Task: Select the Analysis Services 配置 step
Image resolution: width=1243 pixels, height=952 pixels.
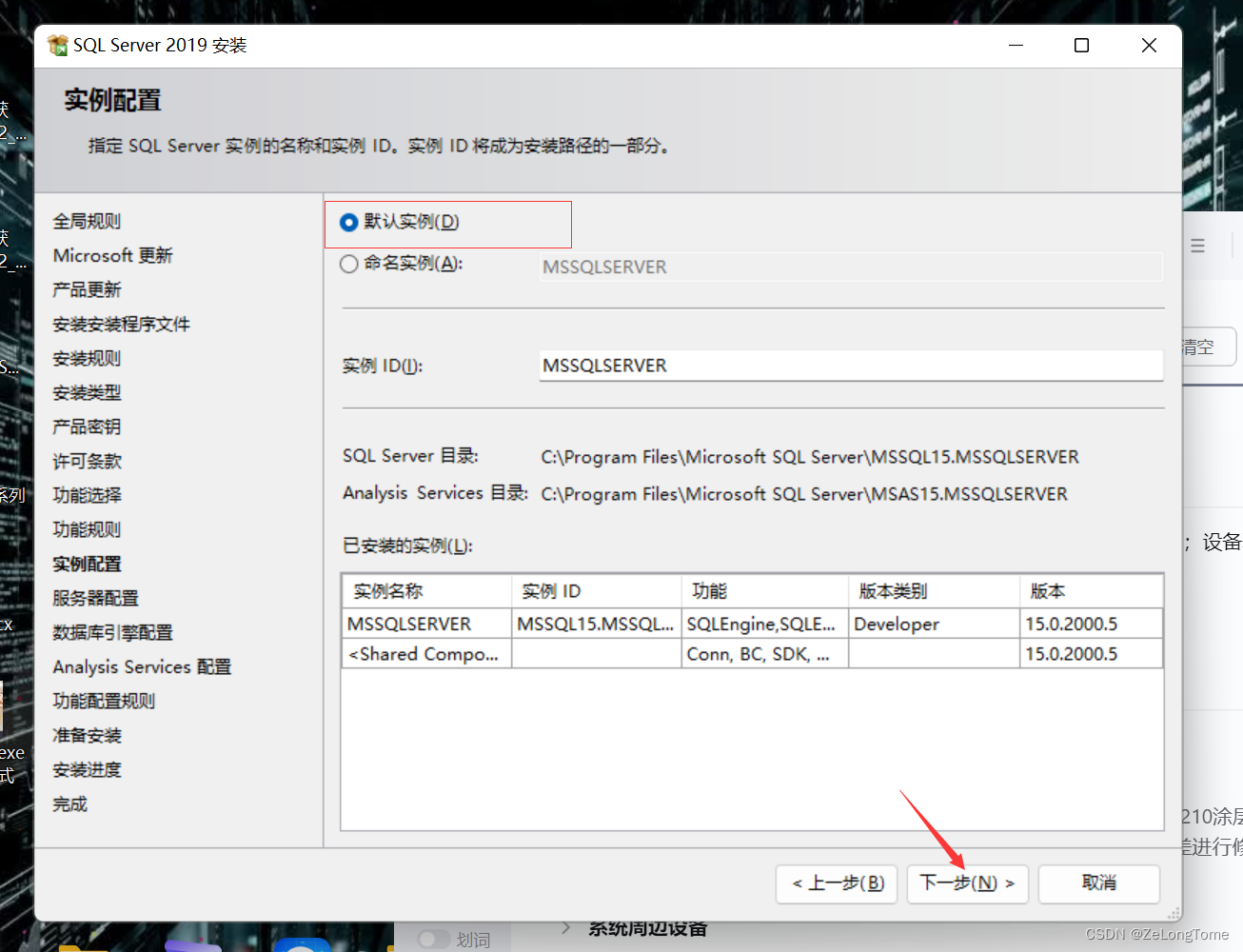Action: pyautogui.click(x=142, y=666)
